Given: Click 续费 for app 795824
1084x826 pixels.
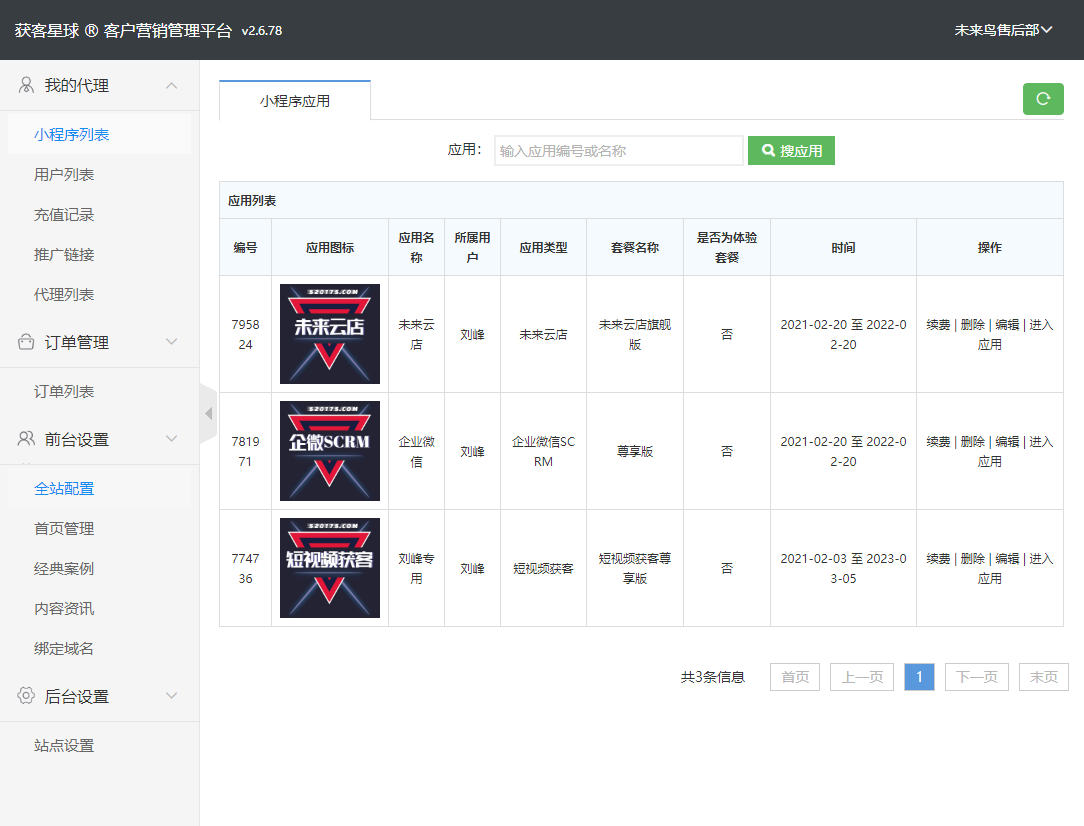Looking at the screenshot, I should 938,325.
